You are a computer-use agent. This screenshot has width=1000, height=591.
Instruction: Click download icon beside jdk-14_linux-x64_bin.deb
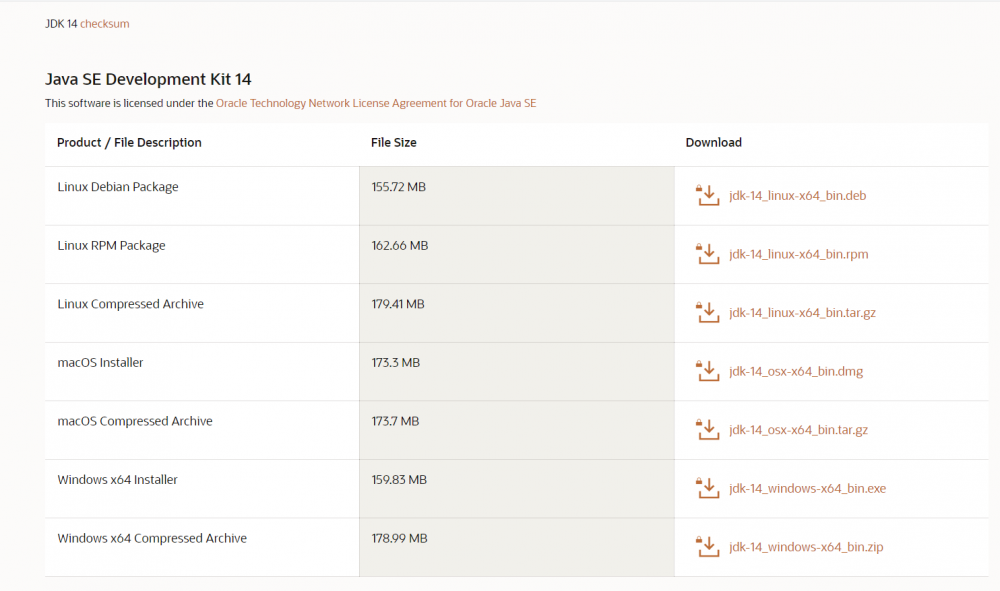pyautogui.click(x=707, y=195)
